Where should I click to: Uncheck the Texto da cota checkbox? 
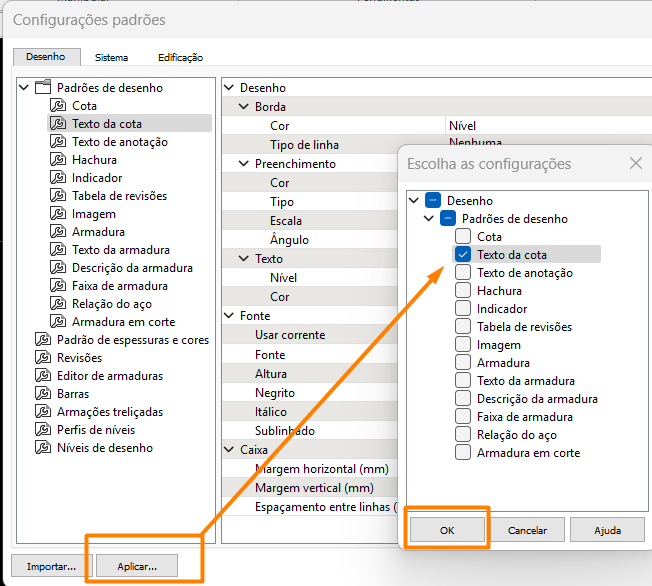[463, 255]
